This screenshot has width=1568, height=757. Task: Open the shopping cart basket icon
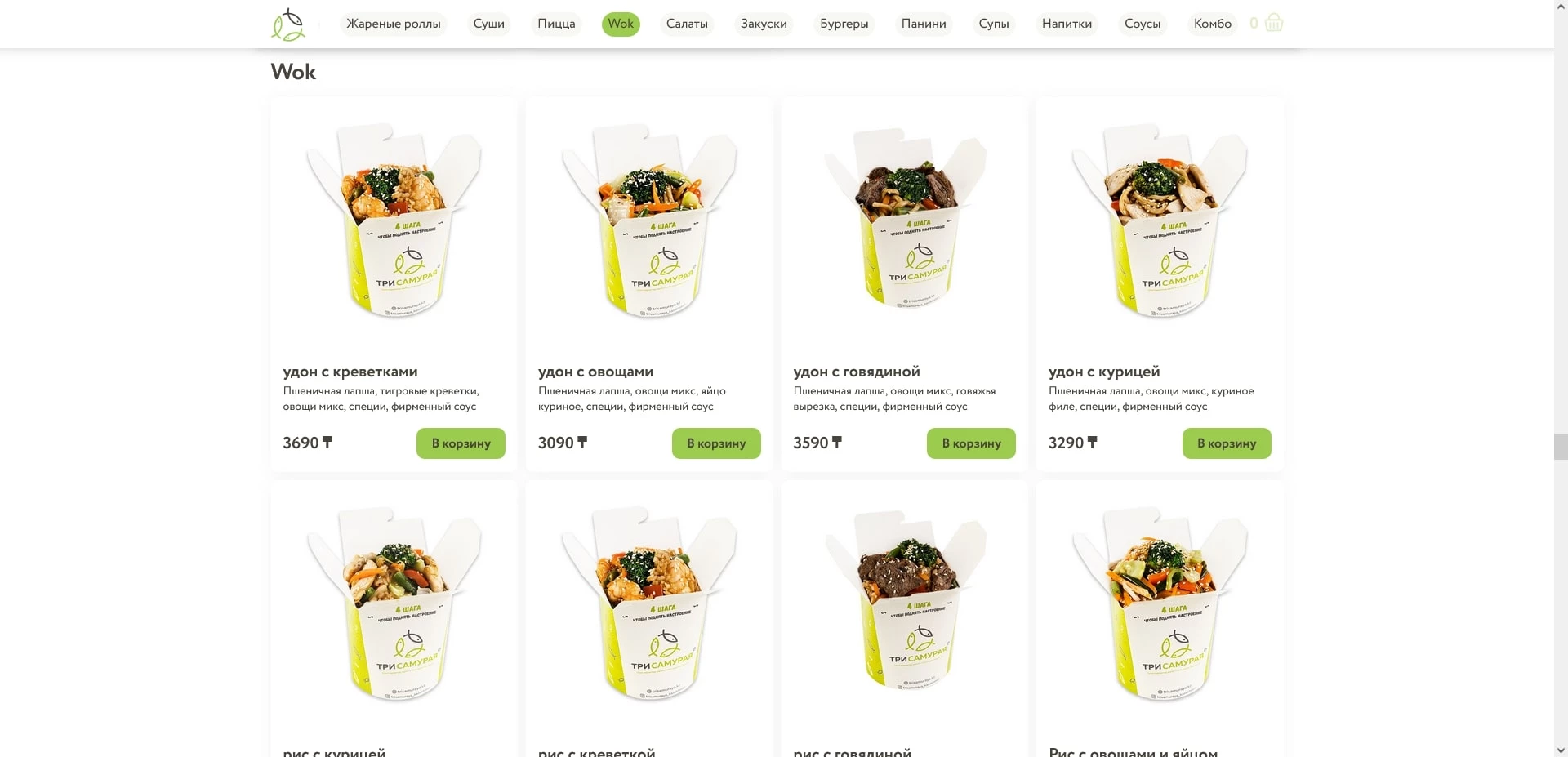click(1273, 23)
